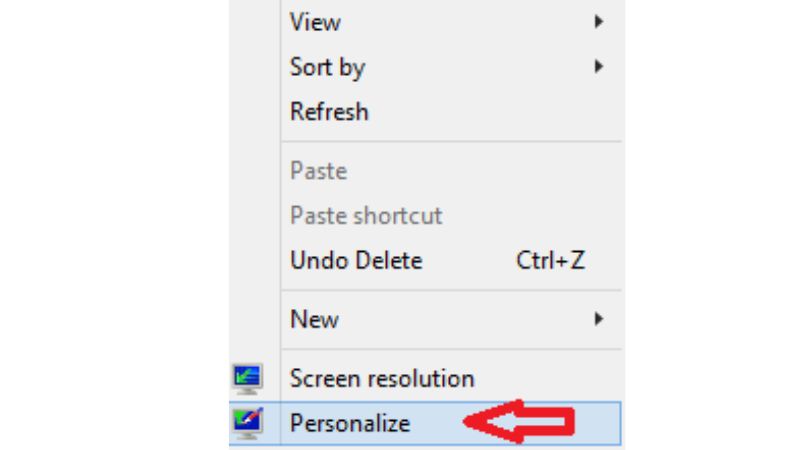Click the Screen resolution monitor icon
The image size is (800, 450).
click(247, 379)
